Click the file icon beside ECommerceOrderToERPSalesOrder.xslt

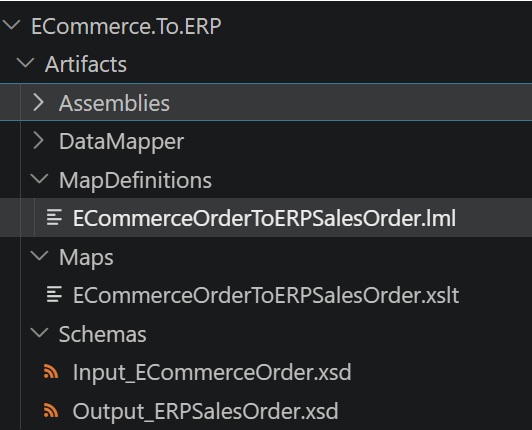coord(54,294)
